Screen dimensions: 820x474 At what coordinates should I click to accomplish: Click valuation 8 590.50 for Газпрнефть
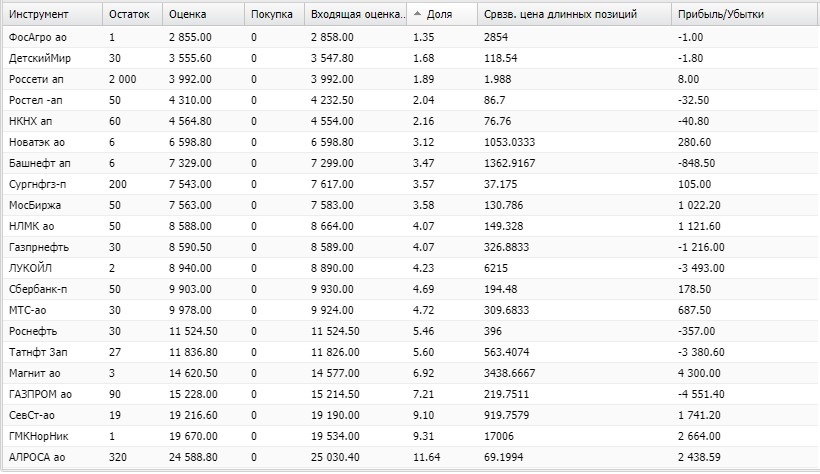(190, 247)
